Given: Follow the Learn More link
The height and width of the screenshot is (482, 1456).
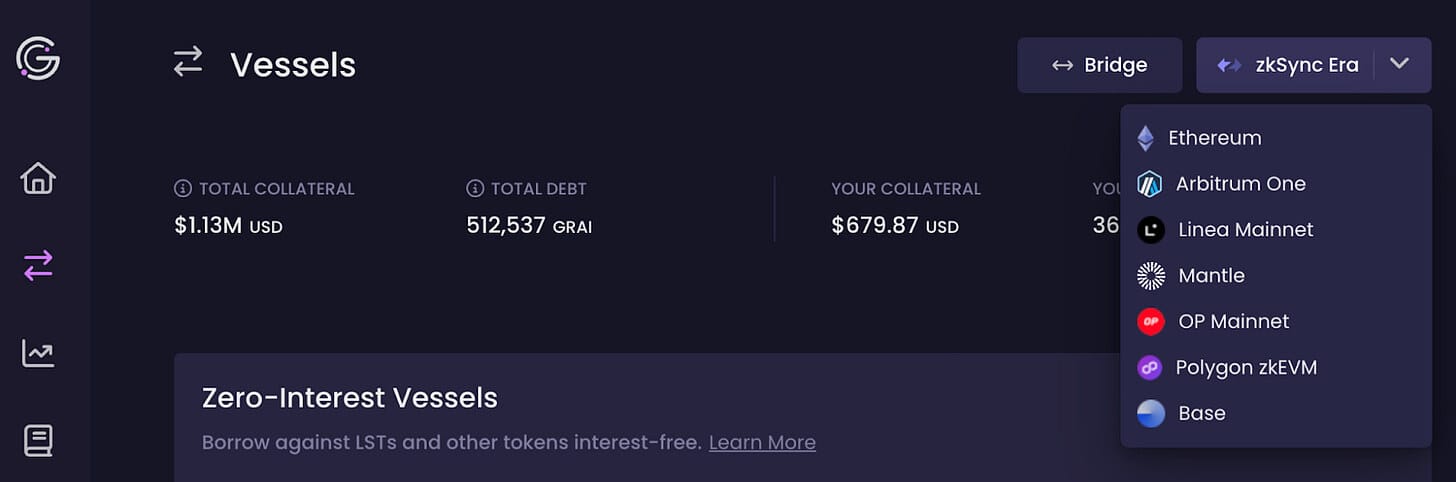Looking at the screenshot, I should (x=762, y=442).
